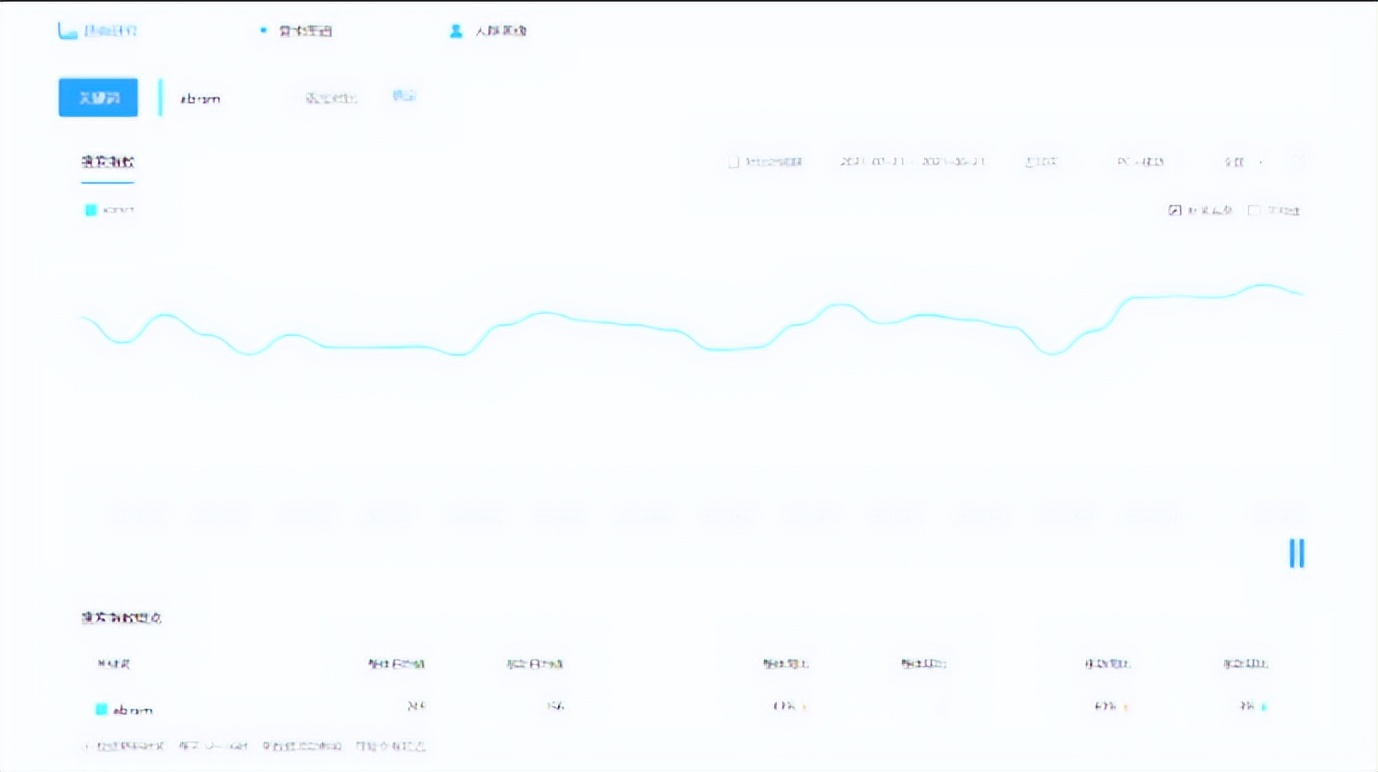The height and width of the screenshot is (772, 1378).
Task: Click the blue double-bar handle below the chart
Action: click(1297, 553)
